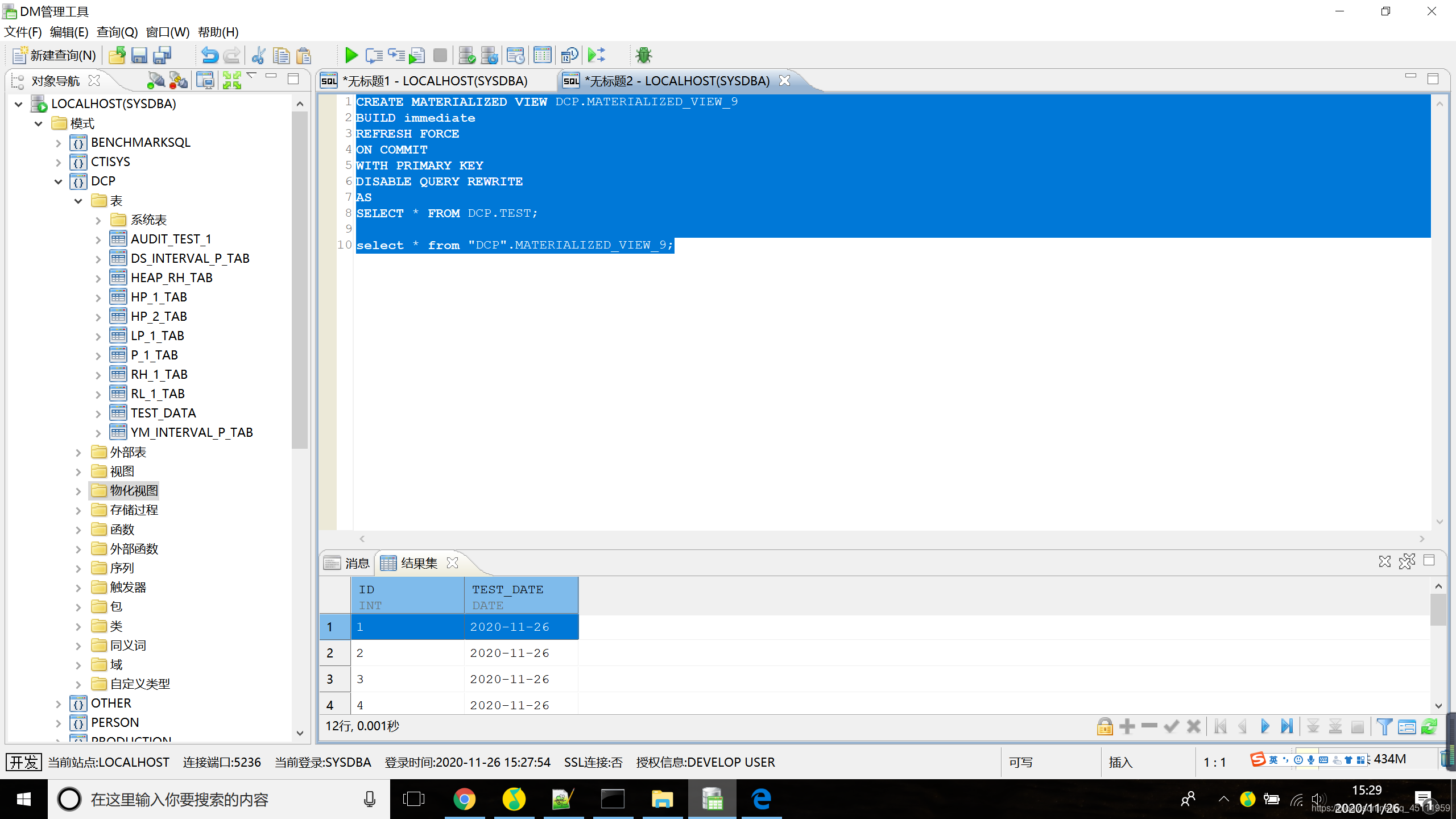
Task: Click the green bug debug icon
Action: pos(643,55)
